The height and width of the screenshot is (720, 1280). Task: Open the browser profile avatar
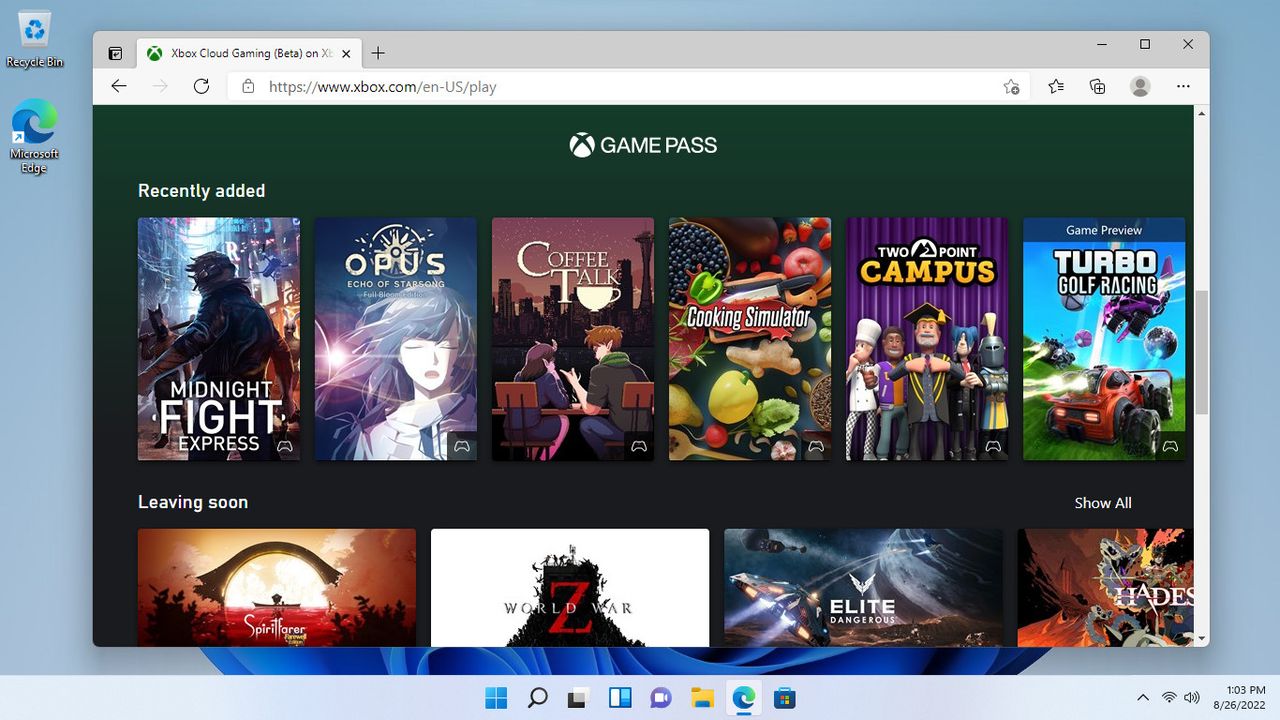pos(1140,87)
